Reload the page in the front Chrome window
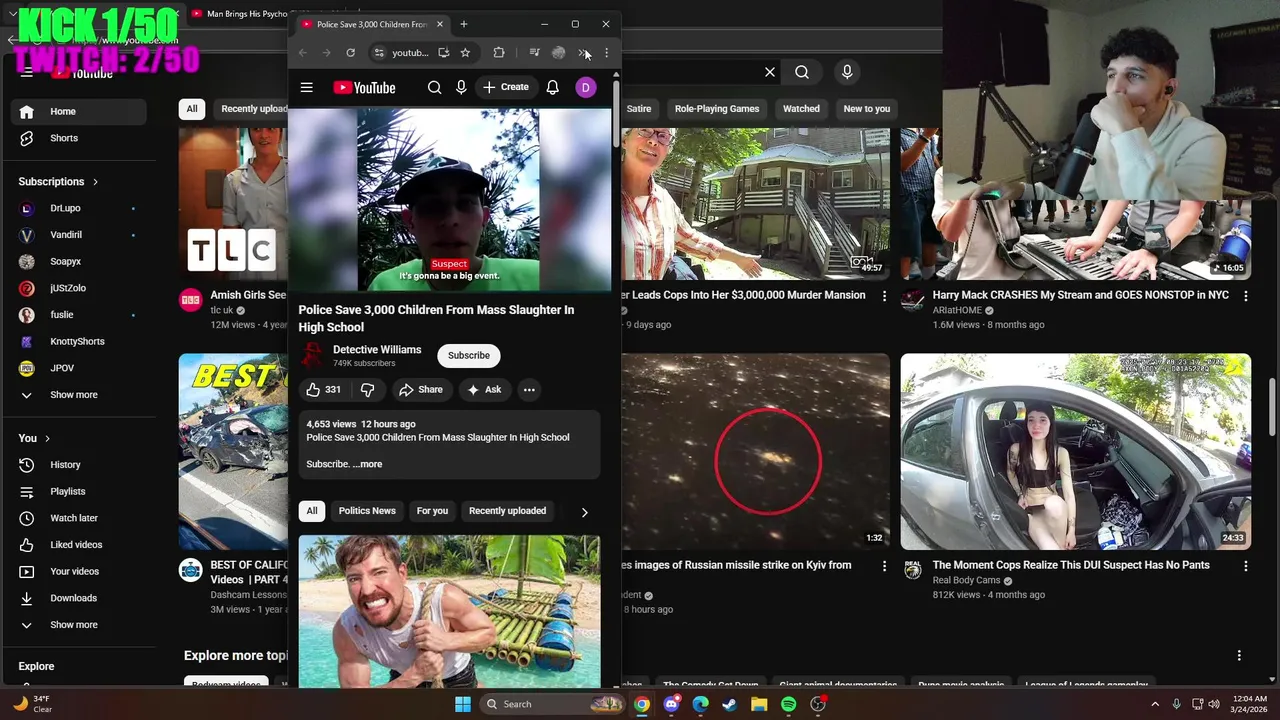This screenshot has height=720, width=1280. 350,53
